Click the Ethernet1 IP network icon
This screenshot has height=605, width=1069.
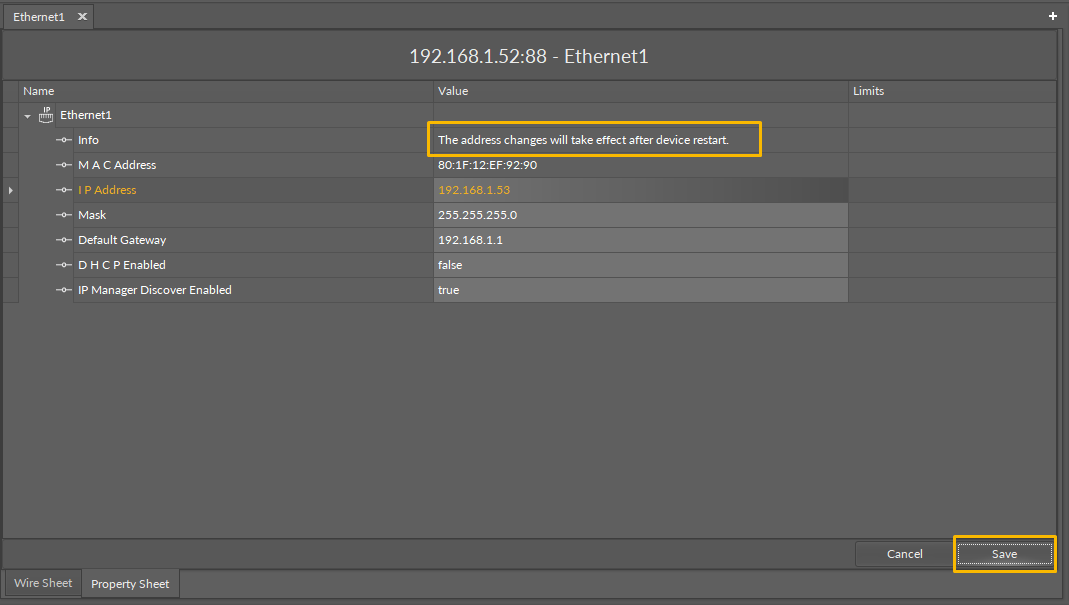tap(46, 115)
